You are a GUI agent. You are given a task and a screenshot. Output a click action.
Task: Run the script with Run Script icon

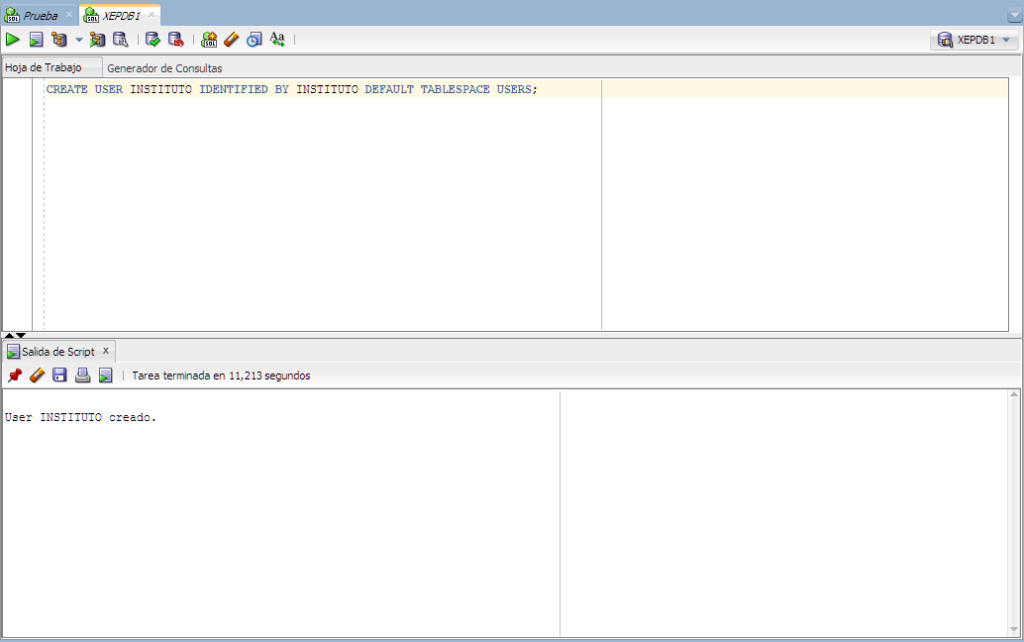pyautogui.click(x=36, y=40)
